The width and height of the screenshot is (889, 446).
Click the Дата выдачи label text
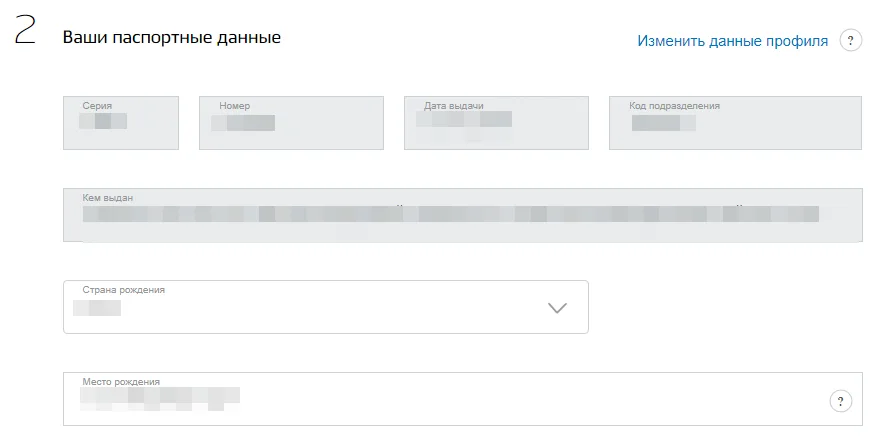point(454,105)
